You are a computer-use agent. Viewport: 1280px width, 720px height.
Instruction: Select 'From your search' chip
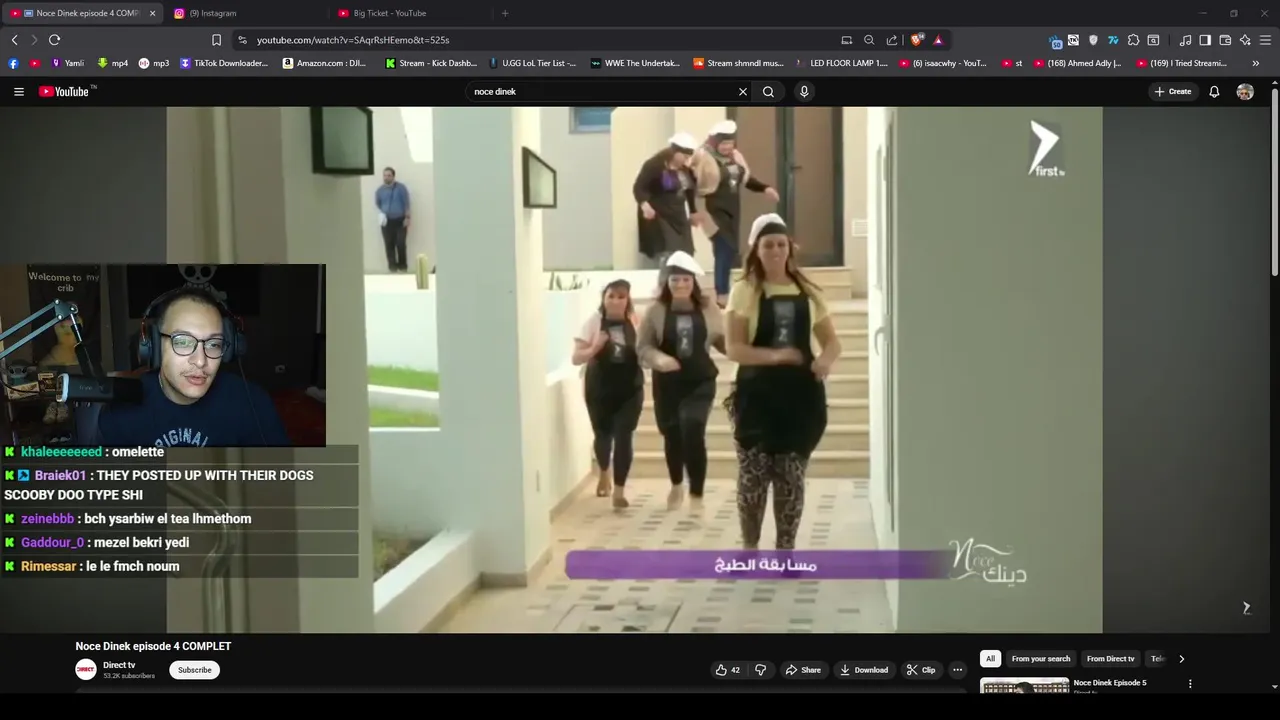[1041, 659]
